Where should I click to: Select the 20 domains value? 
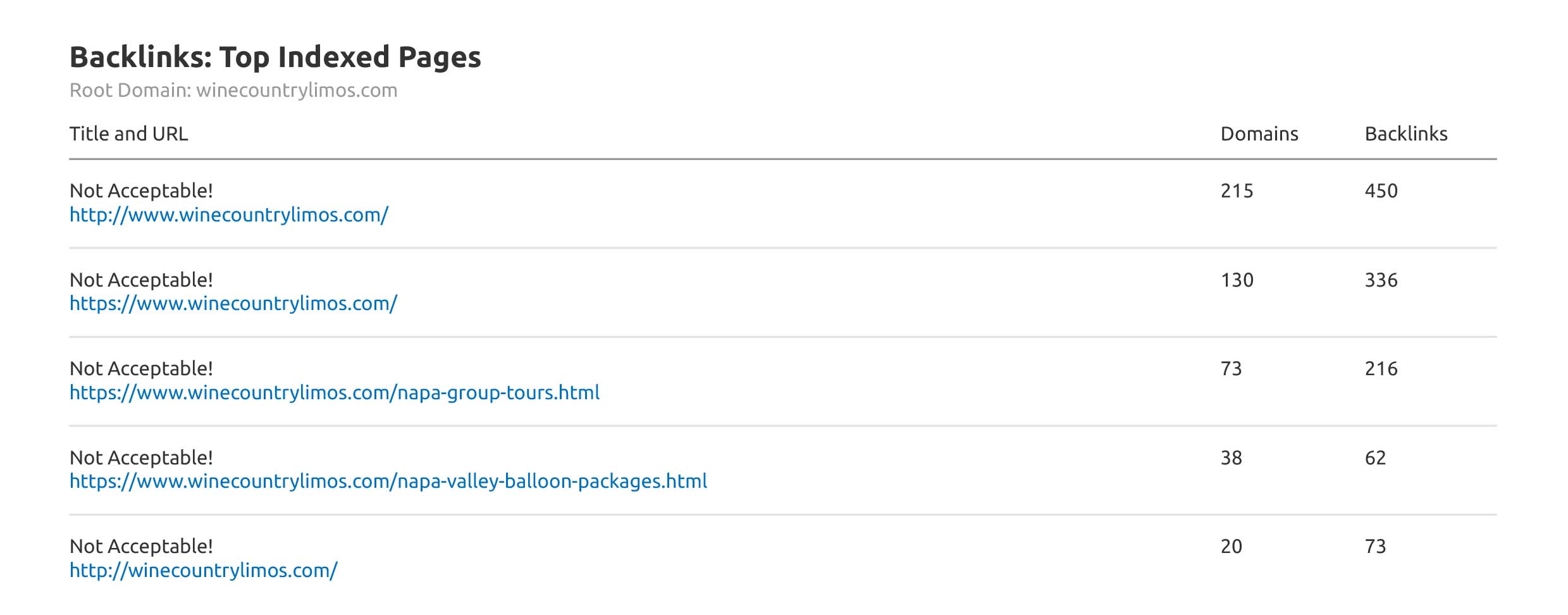coord(1231,547)
